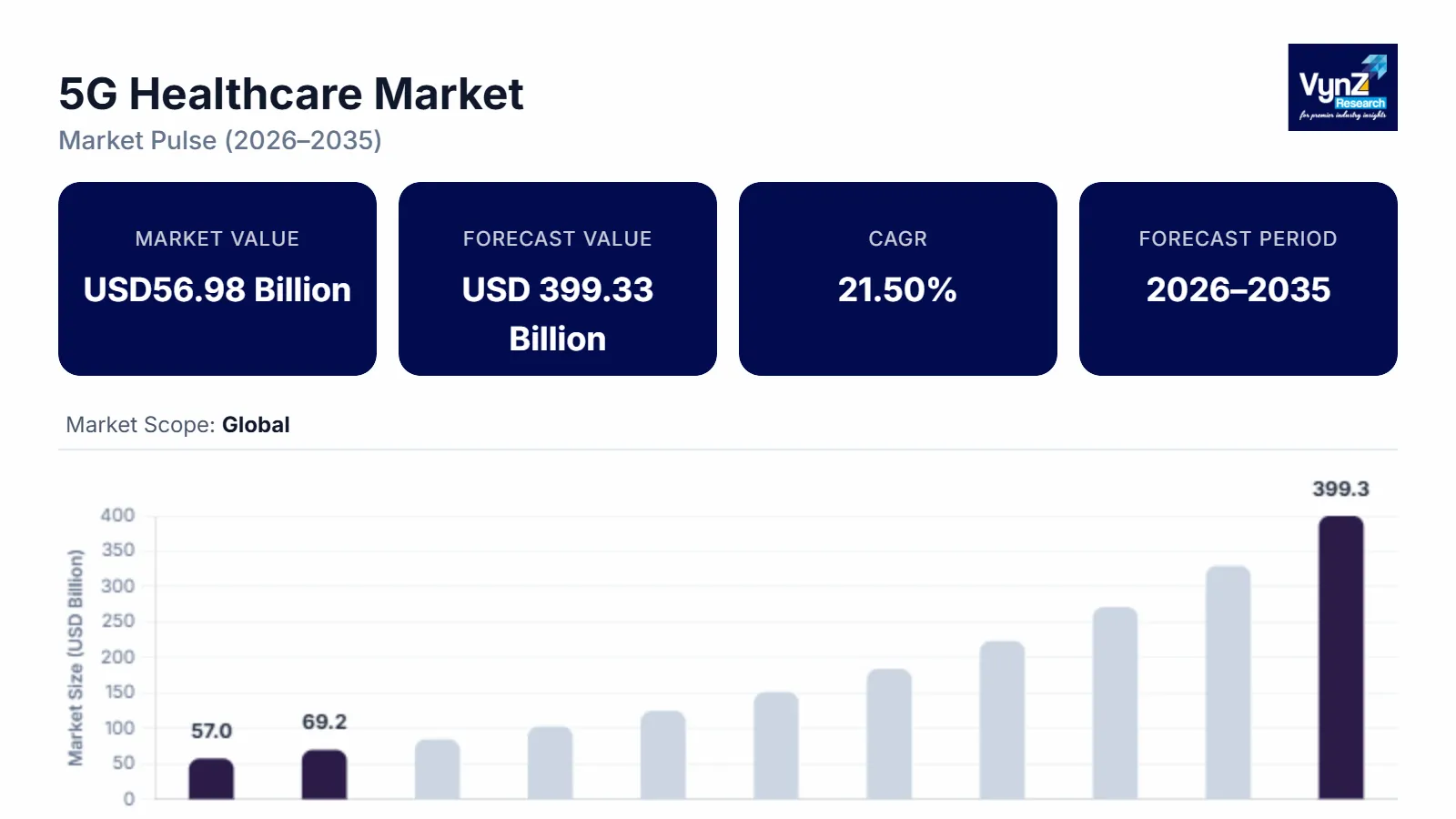
Task: Click the shortest light gray bar
Action: click(437, 769)
